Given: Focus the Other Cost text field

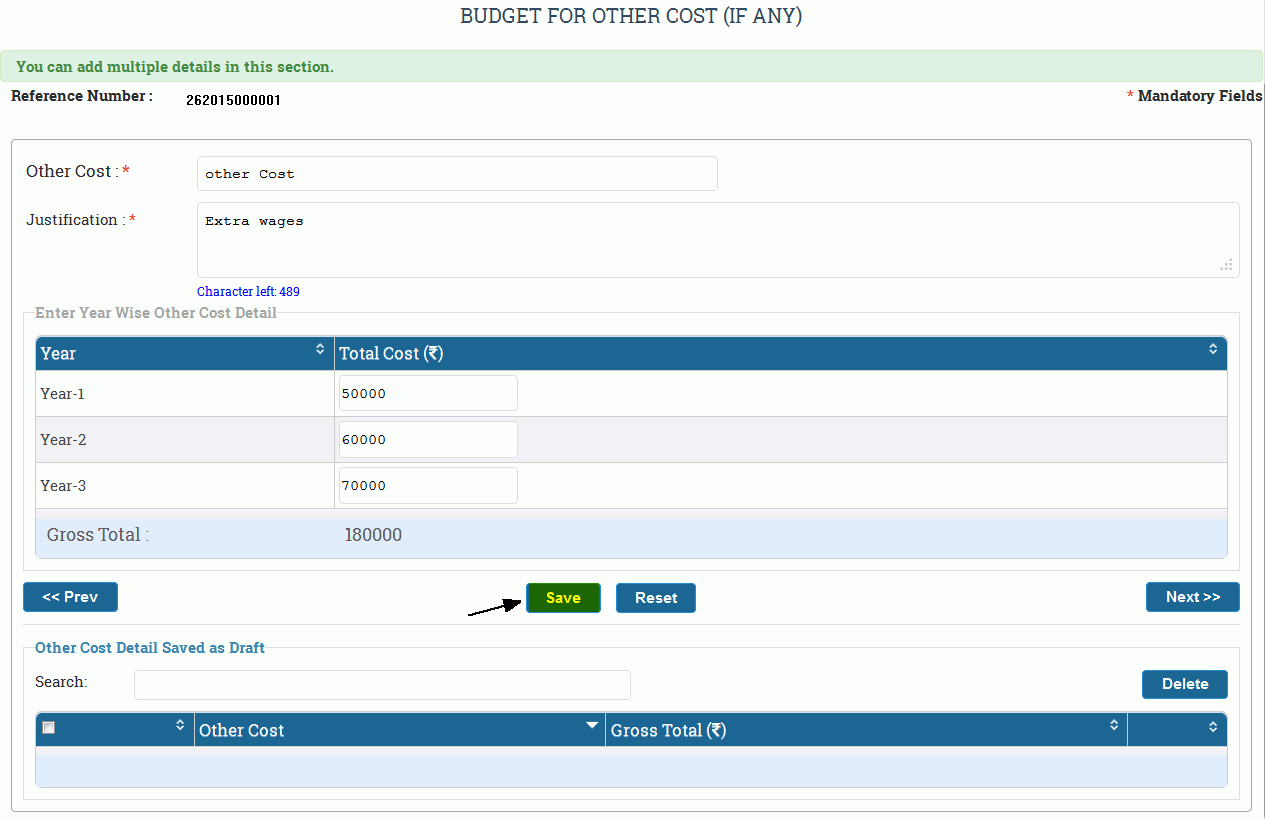Looking at the screenshot, I should (457, 174).
